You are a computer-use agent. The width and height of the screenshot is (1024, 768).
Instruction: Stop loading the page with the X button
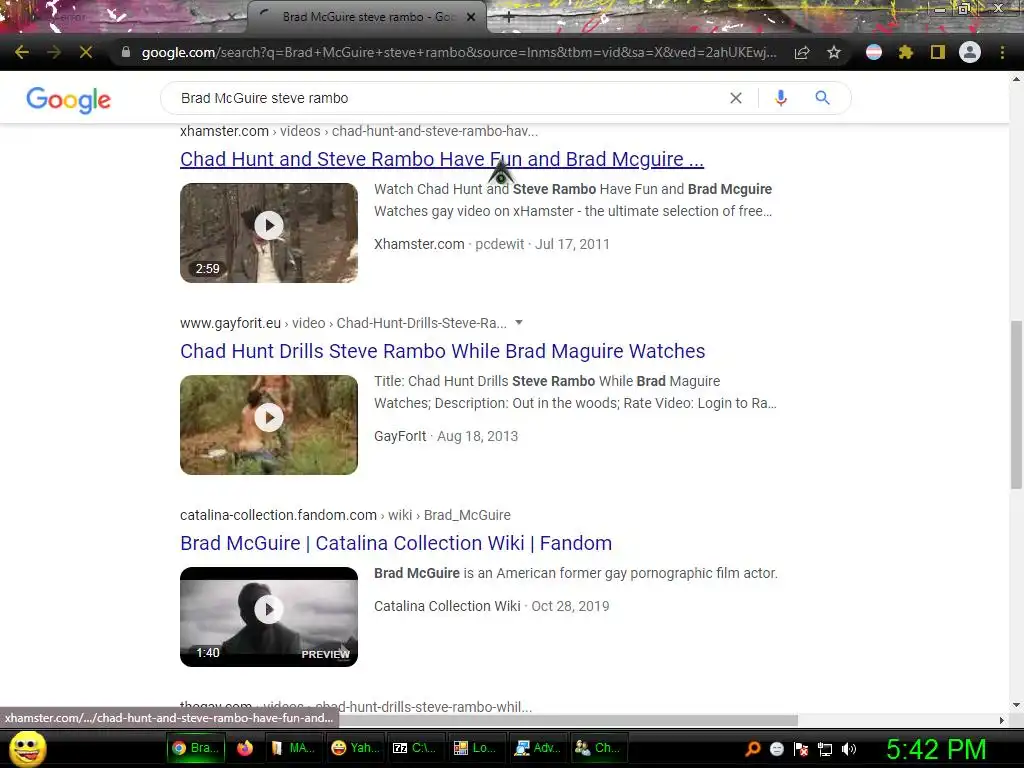(86, 52)
